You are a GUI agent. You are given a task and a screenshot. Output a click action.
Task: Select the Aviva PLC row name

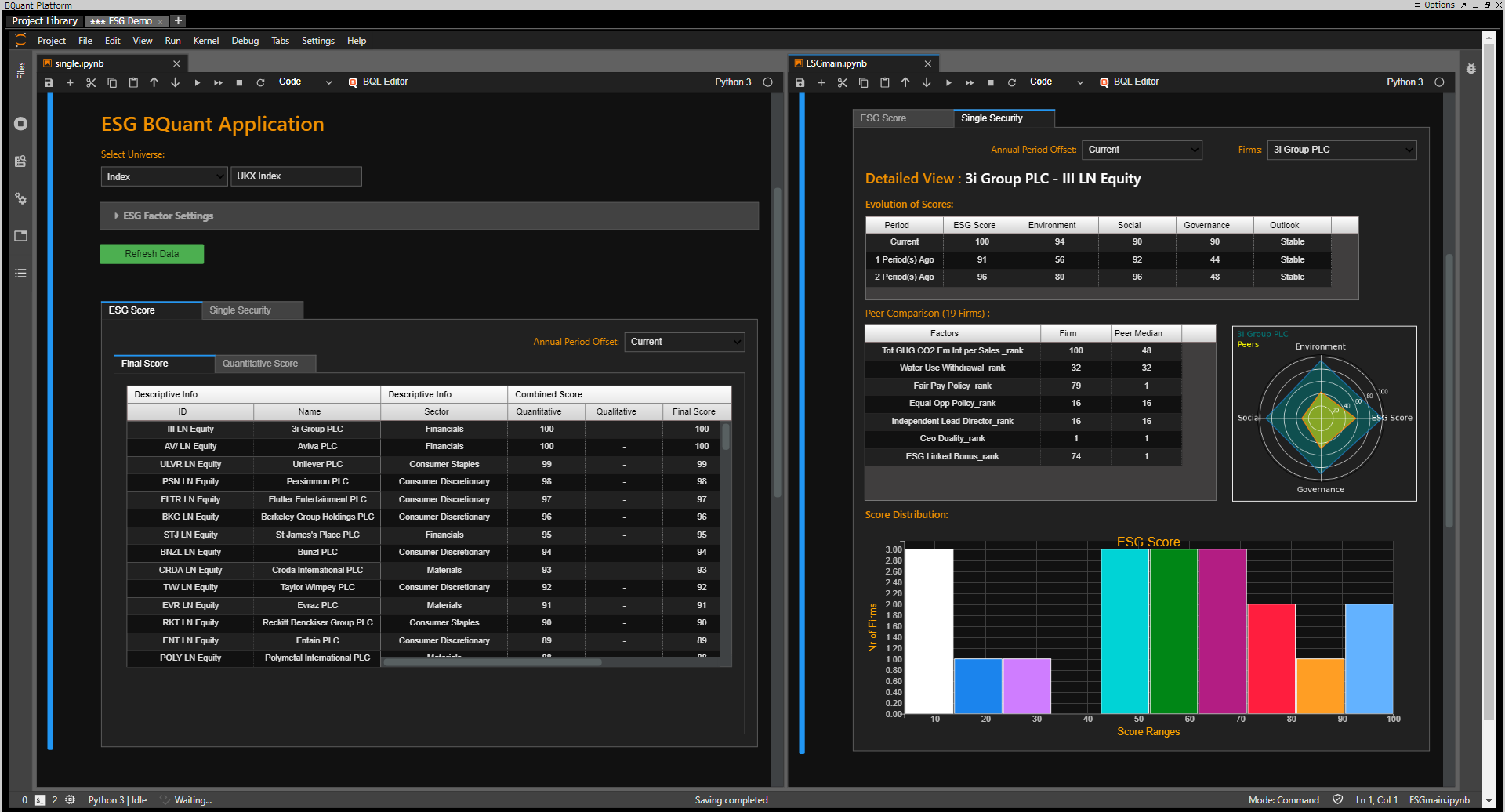point(317,446)
